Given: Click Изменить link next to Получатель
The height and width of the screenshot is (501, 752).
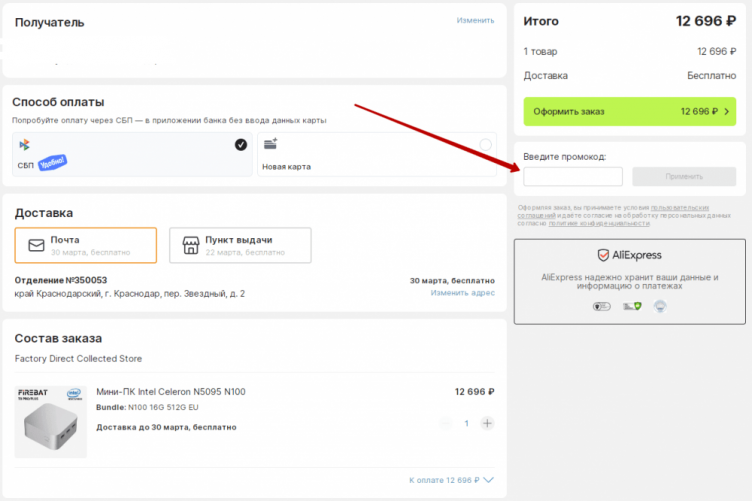Looking at the screenshot, I should [x=475, y=20].
